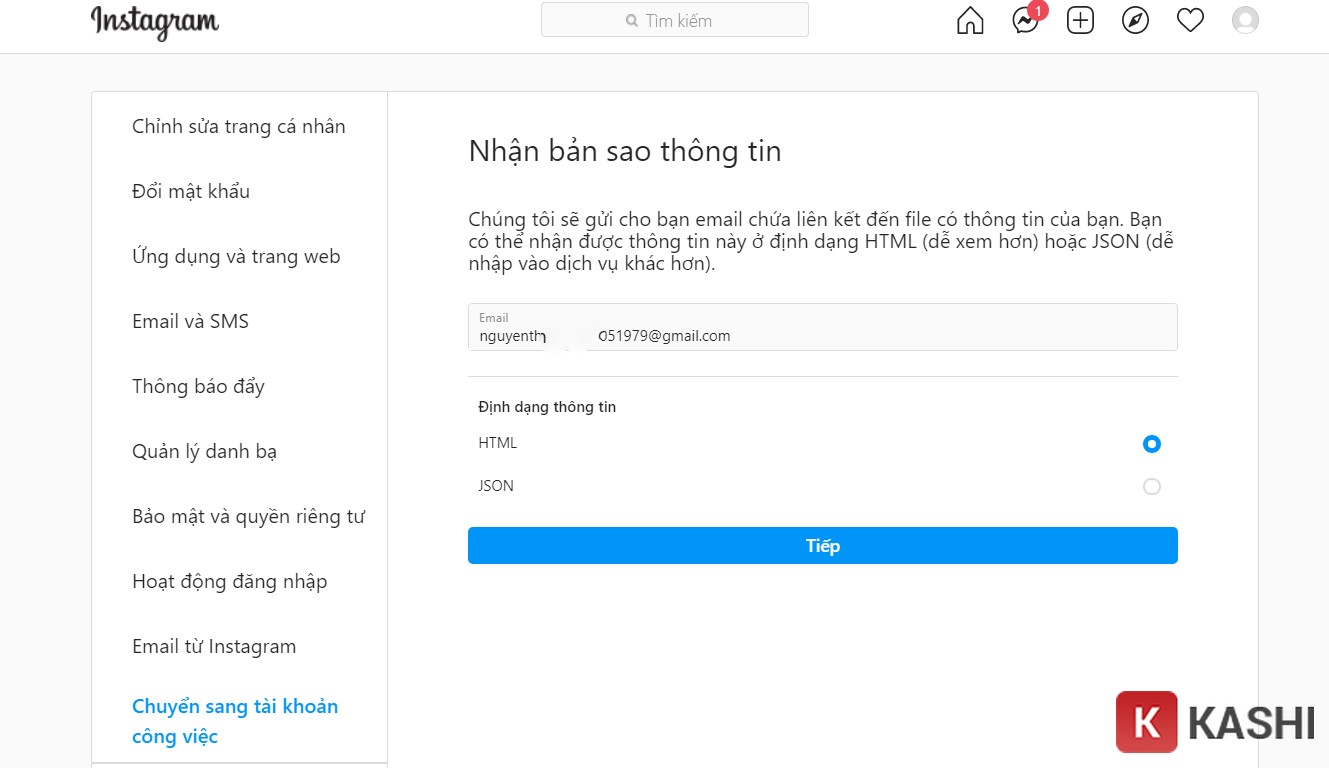Click the Instagram logo
This screenshot has width=1329, height=768.
pos(154,22)
